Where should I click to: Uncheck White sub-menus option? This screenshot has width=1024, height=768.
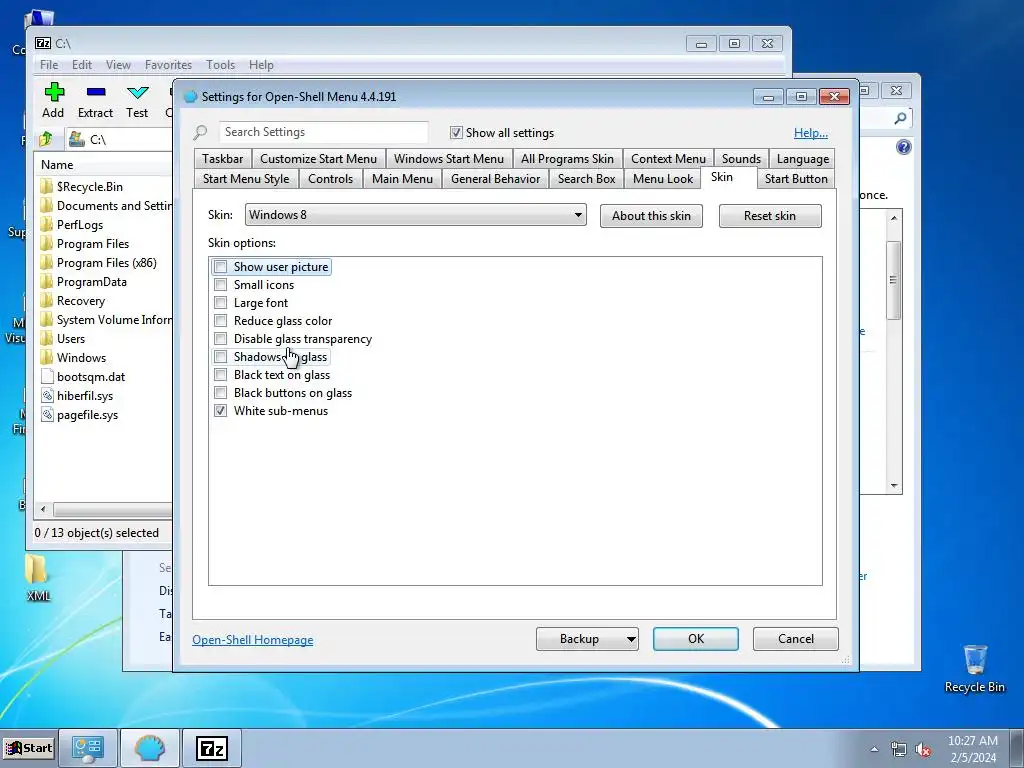coord(221,411)
